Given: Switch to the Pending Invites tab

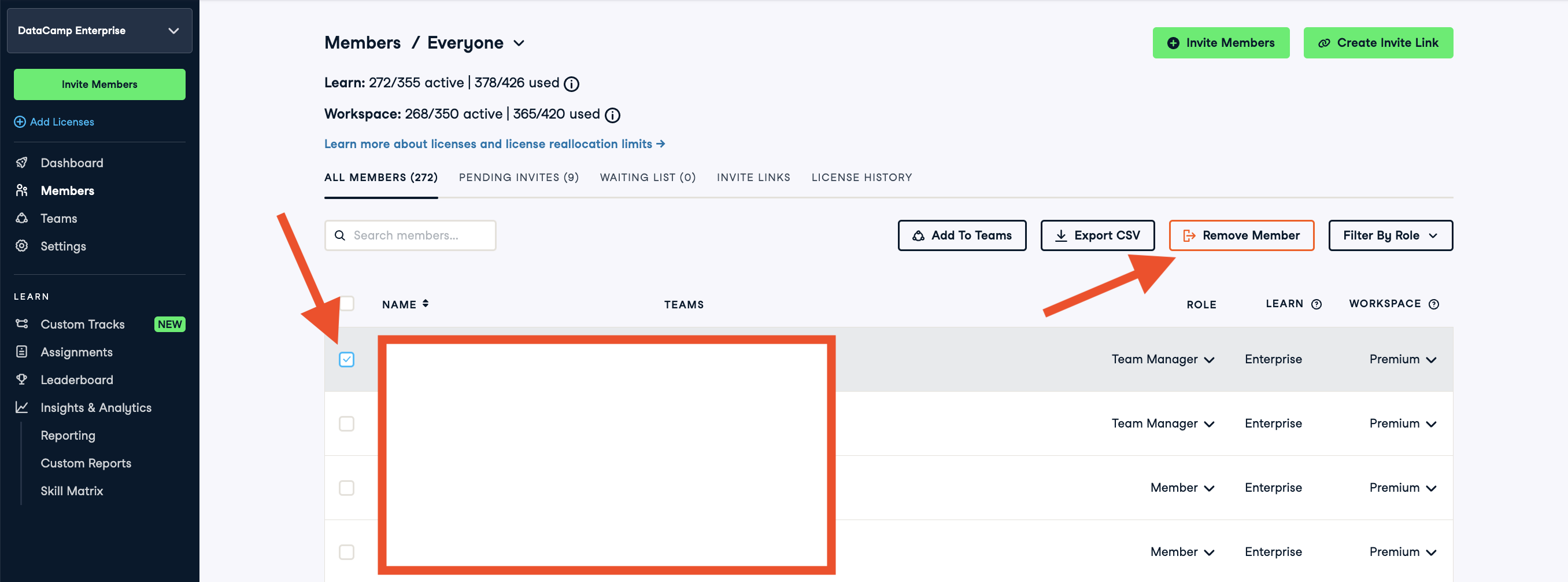Looking at the screenshot, I should pos(518,177).
